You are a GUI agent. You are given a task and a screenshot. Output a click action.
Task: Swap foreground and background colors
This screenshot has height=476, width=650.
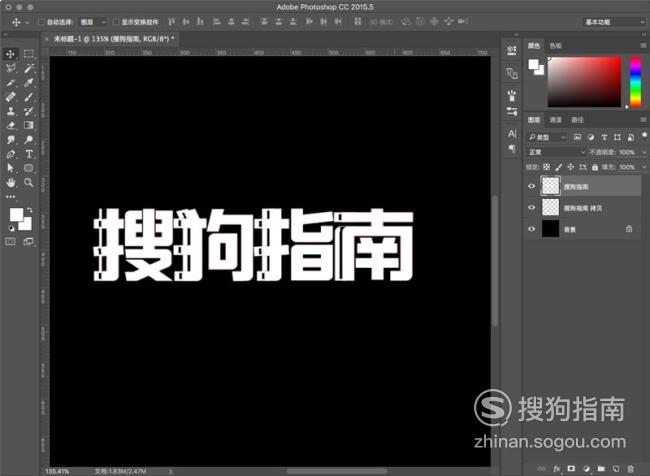[29, 210]
